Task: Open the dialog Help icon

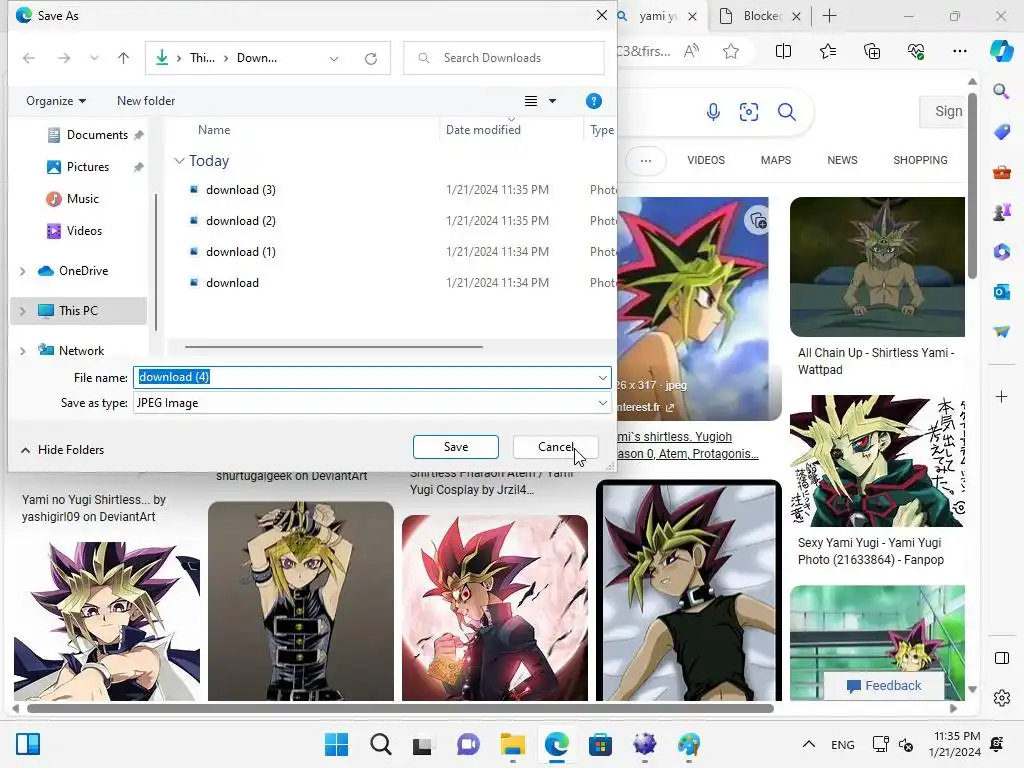Action: click(x=594, y=101)
